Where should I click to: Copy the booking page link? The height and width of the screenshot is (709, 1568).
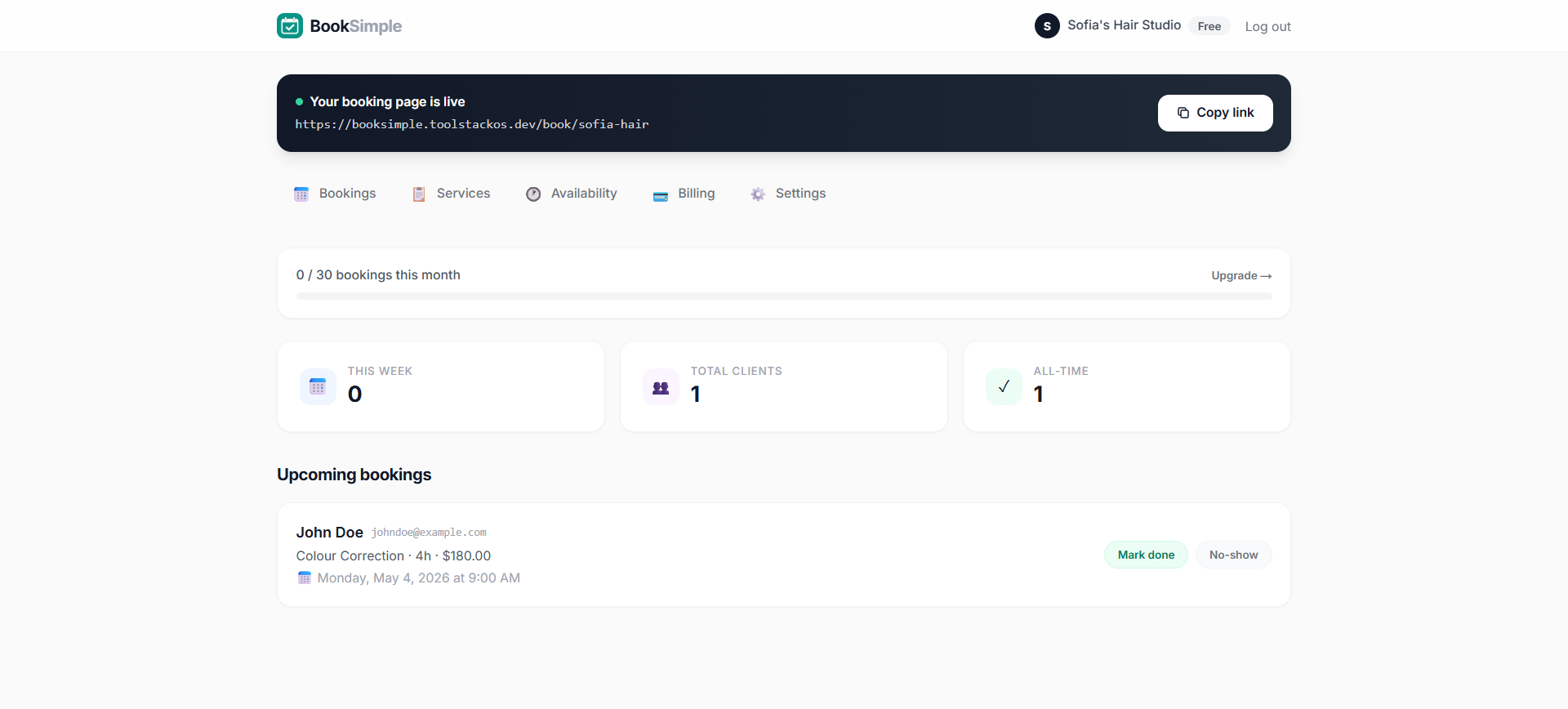(x=1215, y=113)
